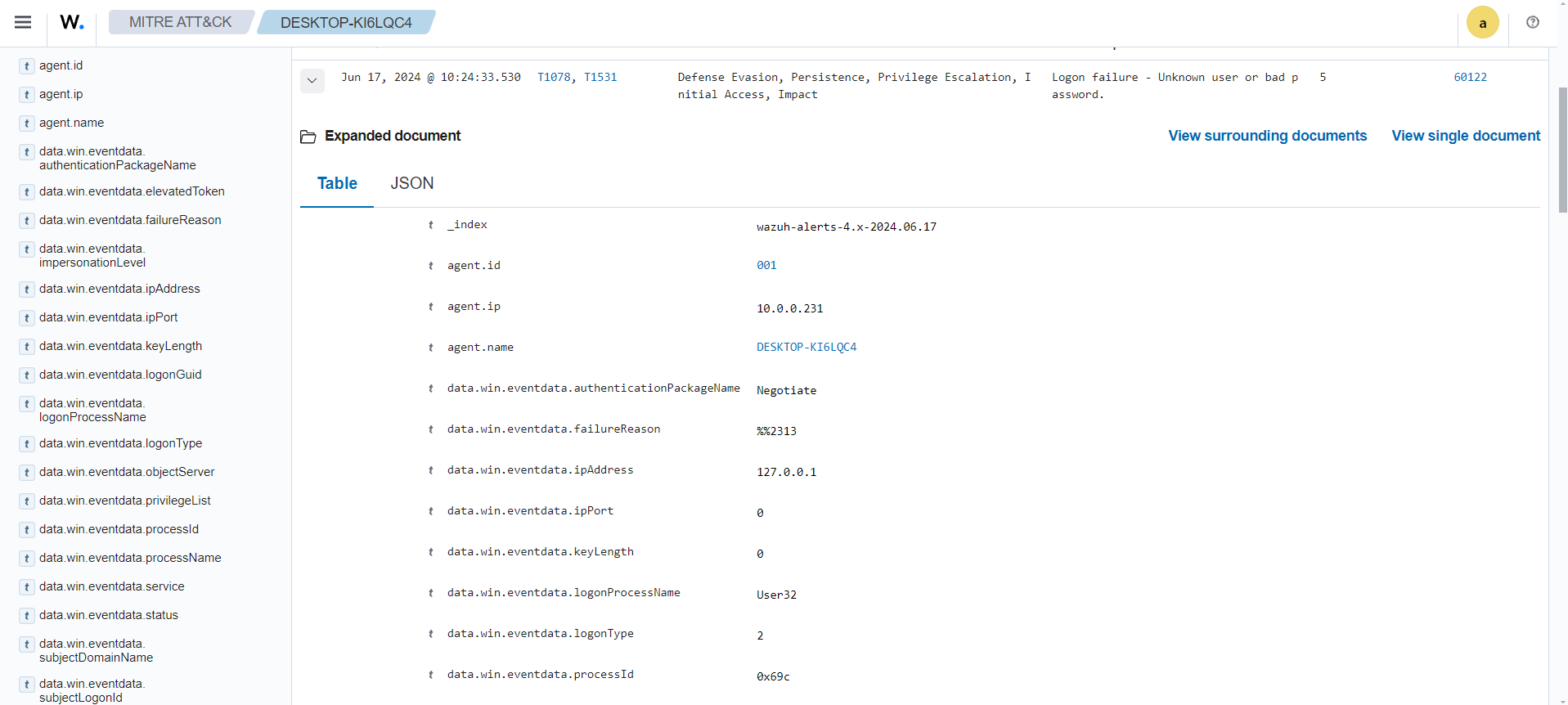Click View single document link
Screen dimensions: 1568x705
[x=1466, y=136]
